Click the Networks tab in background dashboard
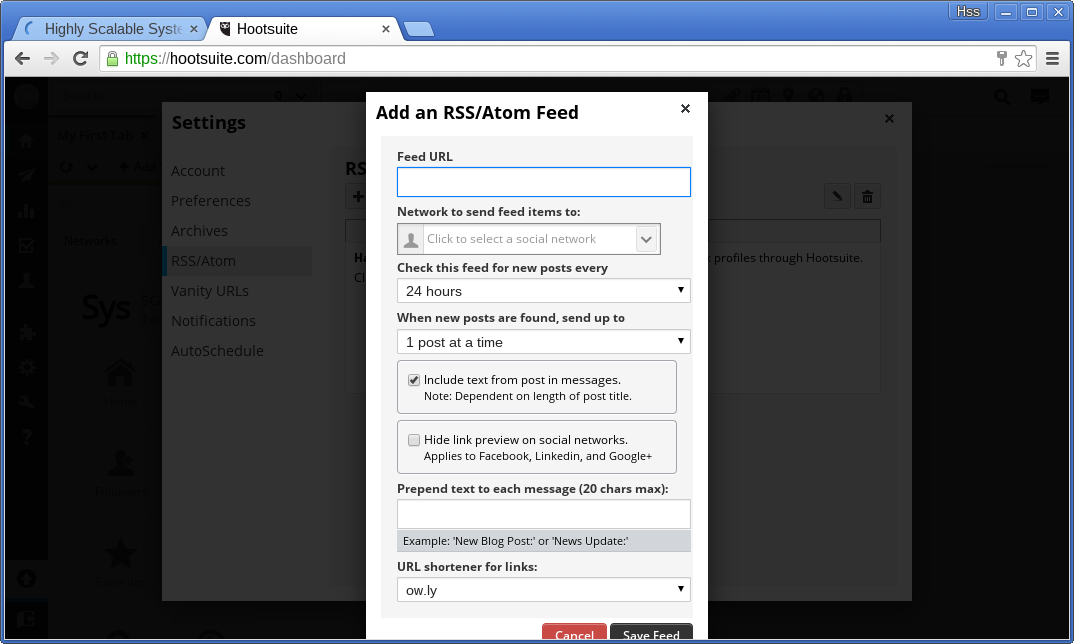1074x644 pixels. pos(90,240)
